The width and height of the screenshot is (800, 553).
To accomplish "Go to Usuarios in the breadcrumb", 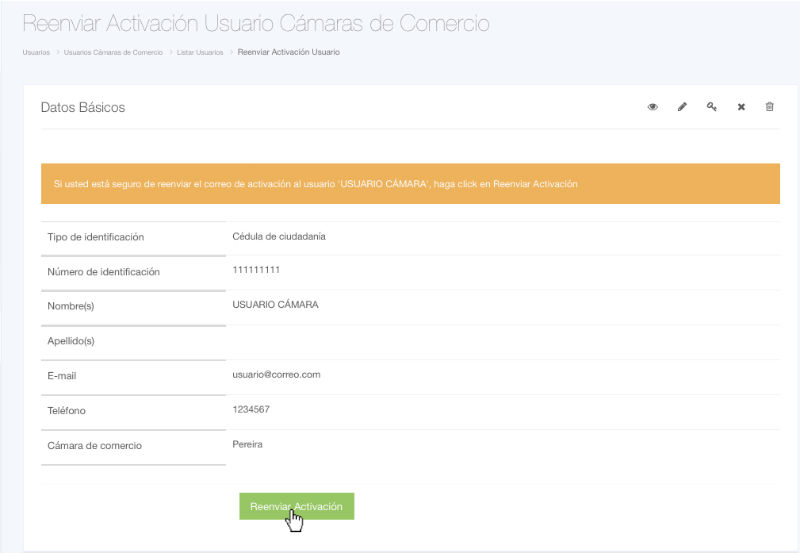I will [x=36, y=52].
